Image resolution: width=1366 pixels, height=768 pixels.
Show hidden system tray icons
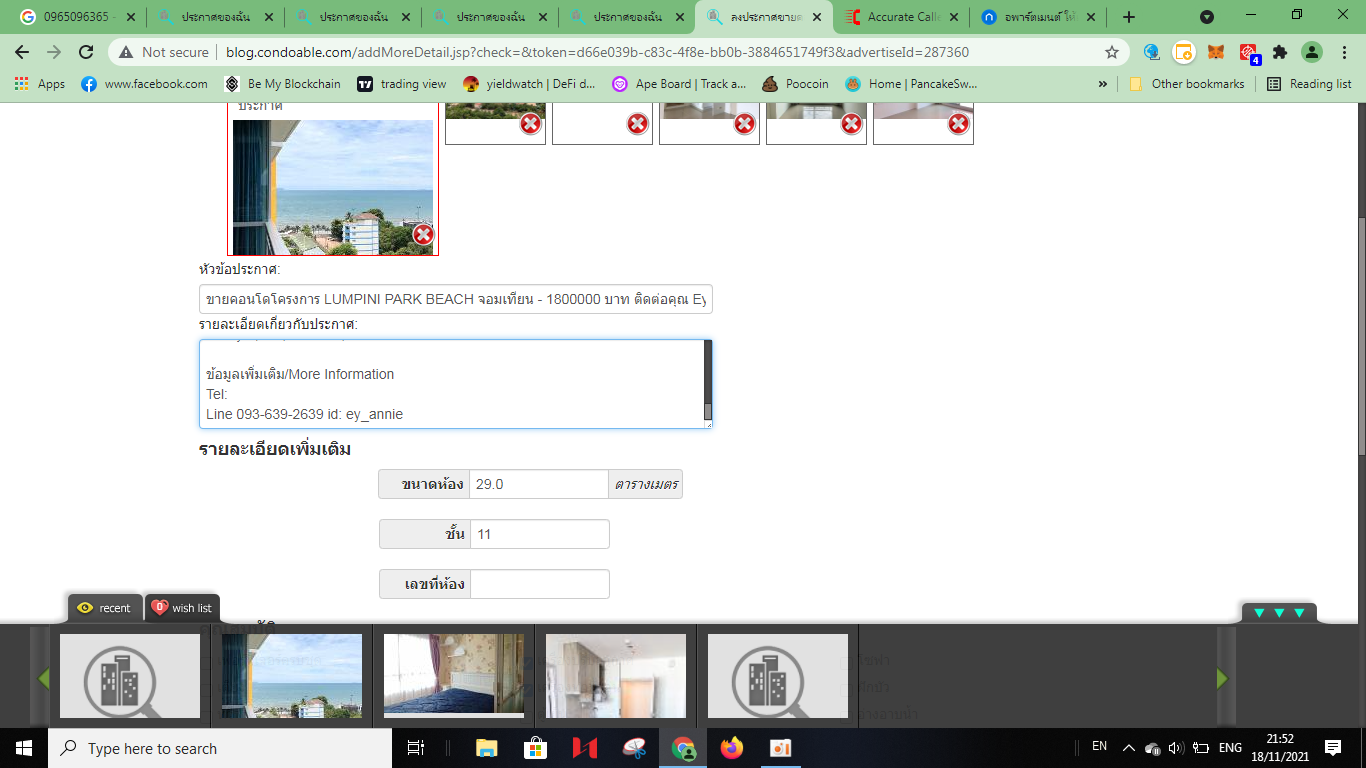coord(1128,748)
